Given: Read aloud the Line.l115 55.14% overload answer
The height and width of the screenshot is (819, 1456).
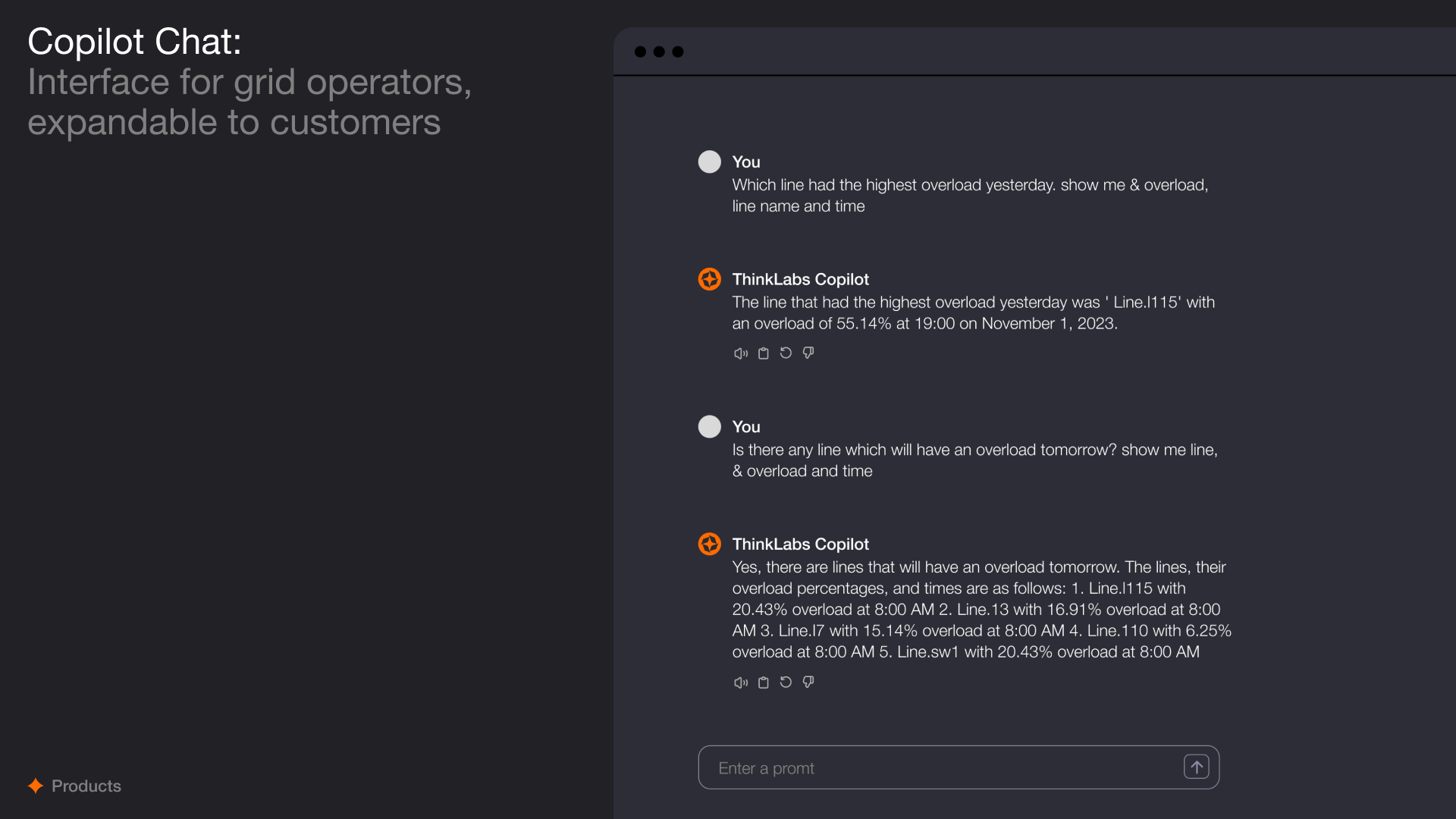Looking at the screenshot, I should click(741, 353).
